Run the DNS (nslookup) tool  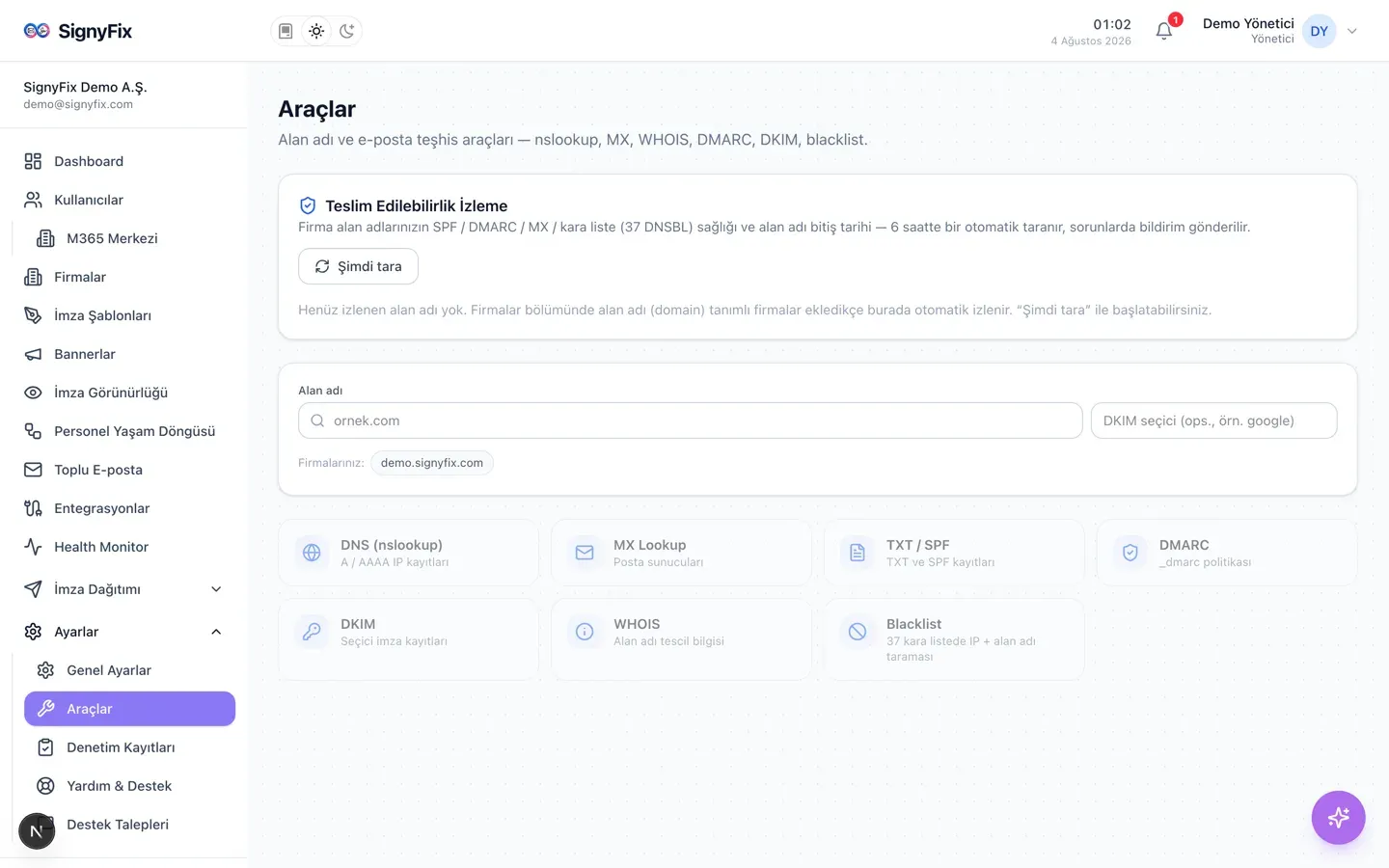coord(408,553)
